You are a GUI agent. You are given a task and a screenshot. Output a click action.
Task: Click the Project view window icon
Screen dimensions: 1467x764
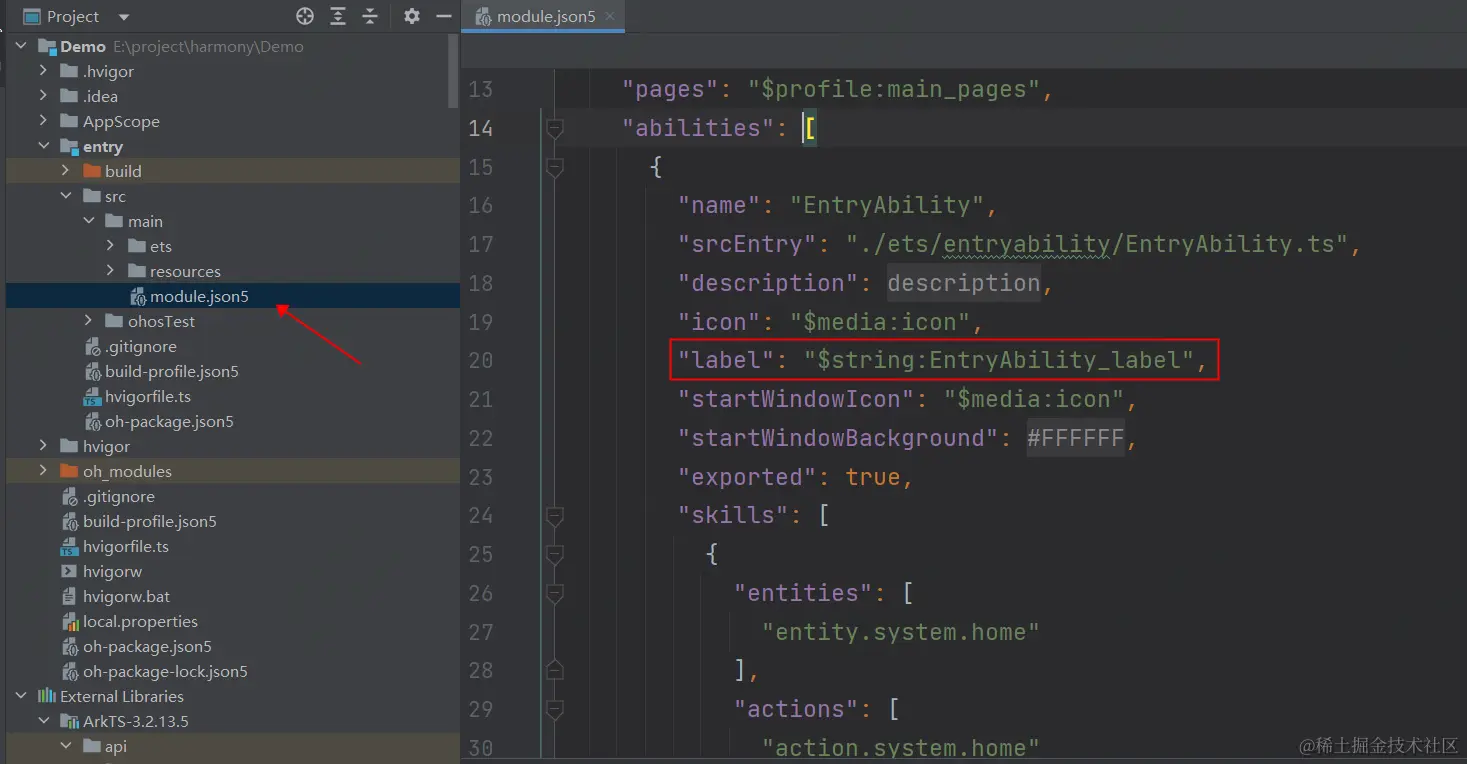point(31,16)
